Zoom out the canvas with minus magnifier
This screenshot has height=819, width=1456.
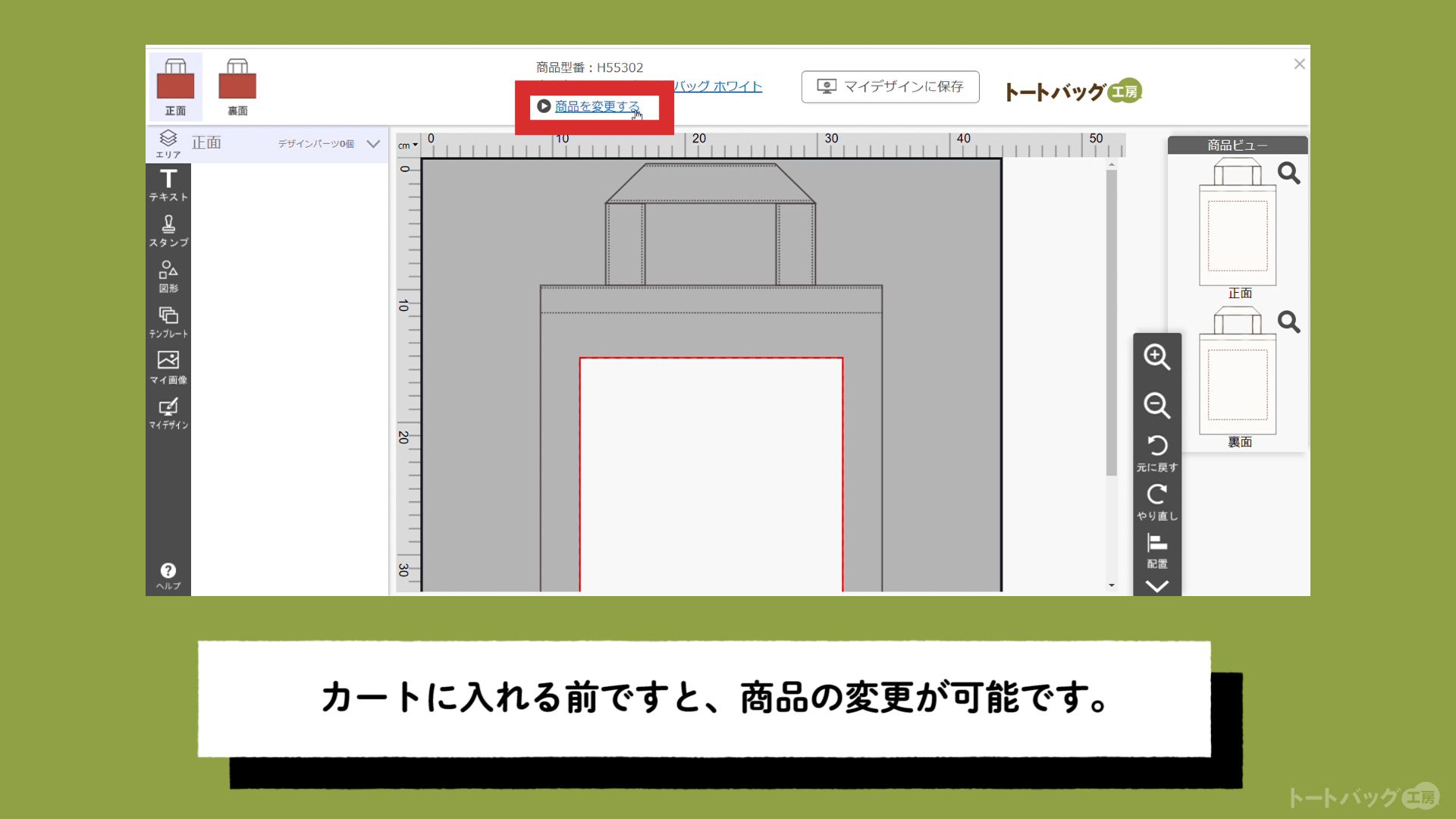1157,406
